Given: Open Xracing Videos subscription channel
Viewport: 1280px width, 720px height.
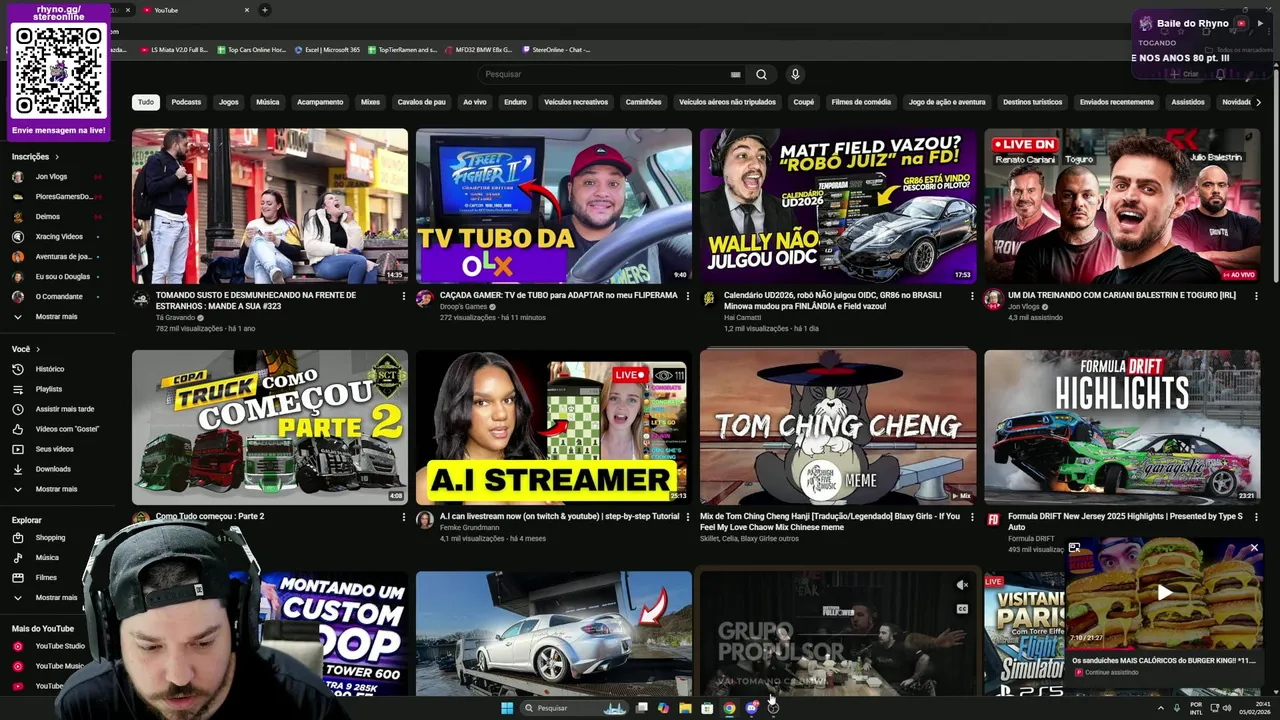Looking at the screenshot, I should (x=59, y=237).
